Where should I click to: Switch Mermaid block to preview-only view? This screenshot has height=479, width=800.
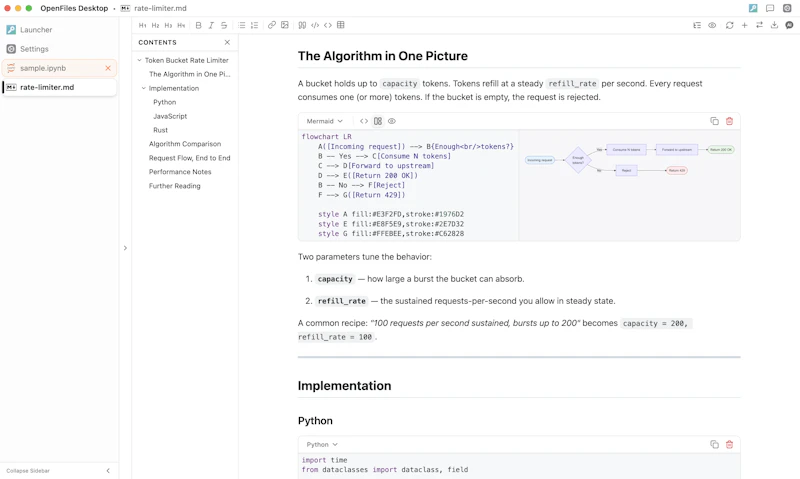(392, 121)
